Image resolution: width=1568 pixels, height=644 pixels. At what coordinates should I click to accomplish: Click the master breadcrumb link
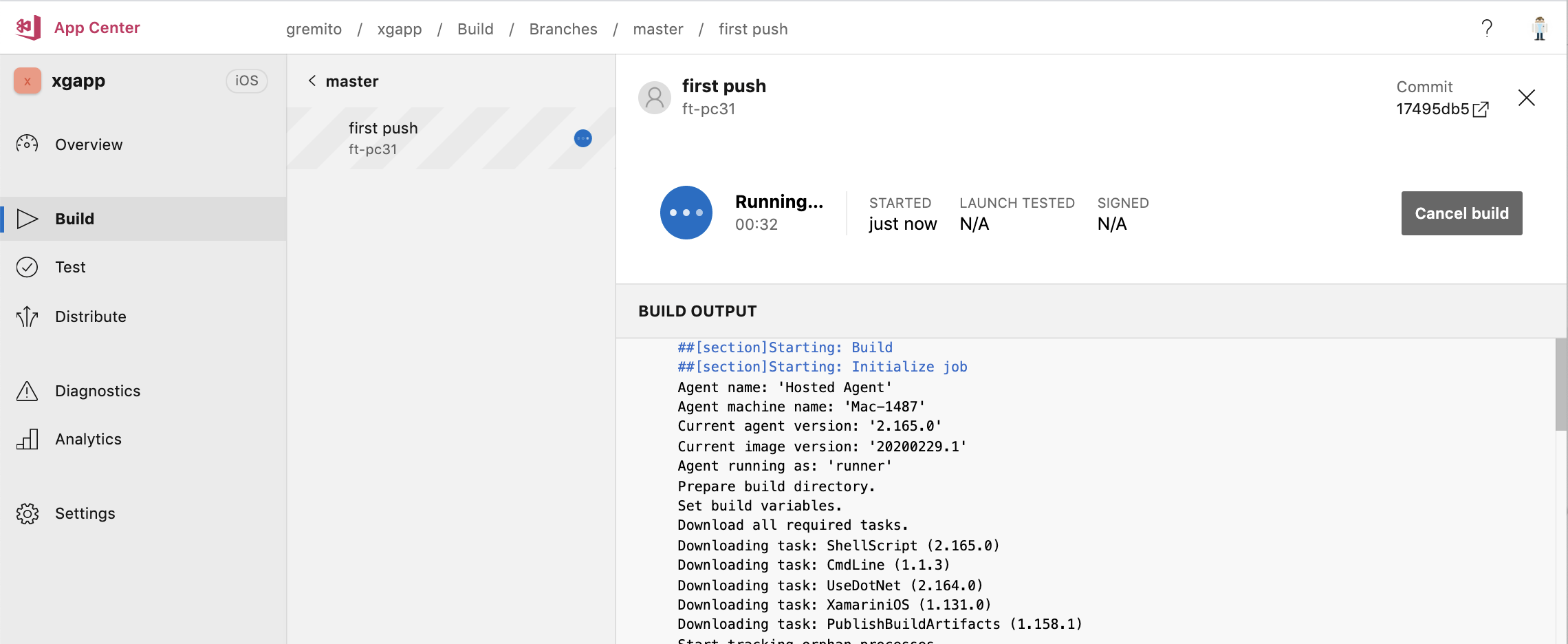coord(658,29)
